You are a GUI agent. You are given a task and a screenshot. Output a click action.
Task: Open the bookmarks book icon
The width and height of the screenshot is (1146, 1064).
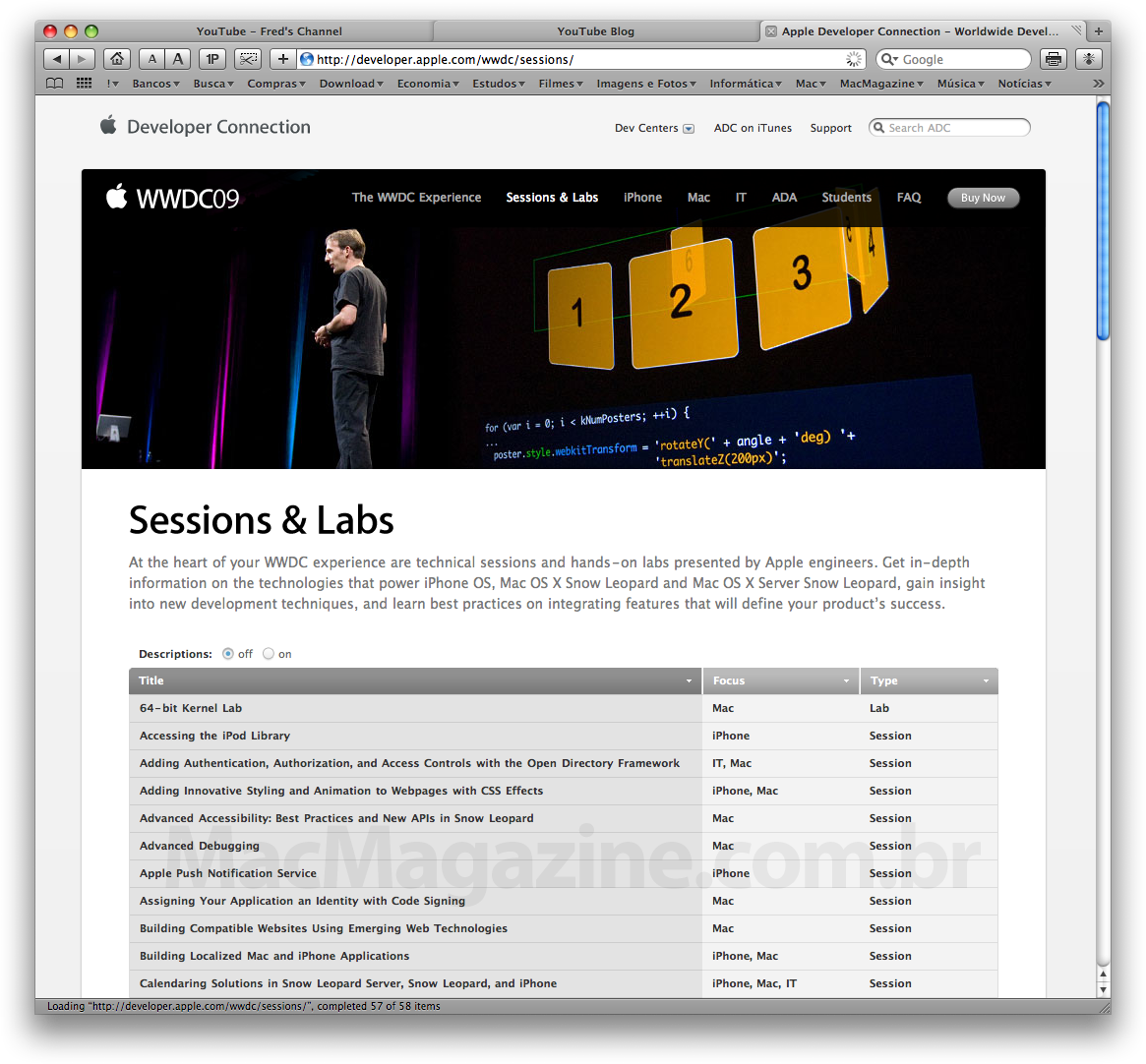click(x=55, y=84)
